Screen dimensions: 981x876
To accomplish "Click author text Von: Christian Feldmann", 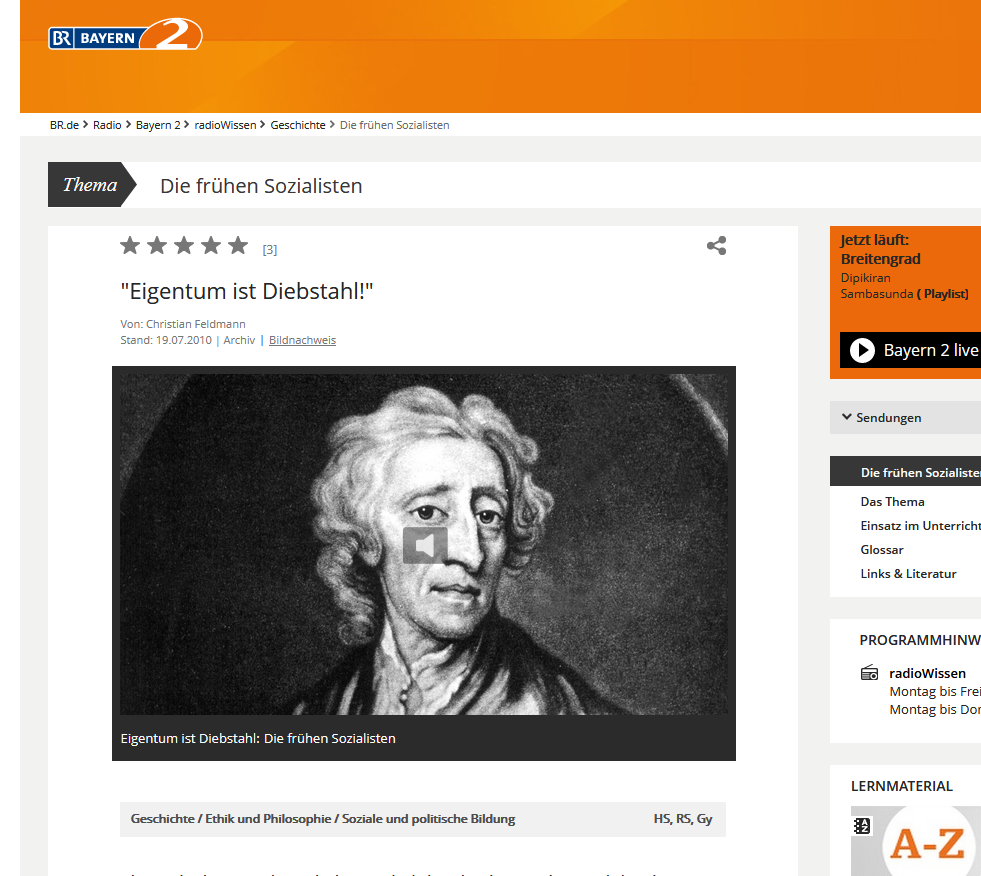I will pos(183,324).
